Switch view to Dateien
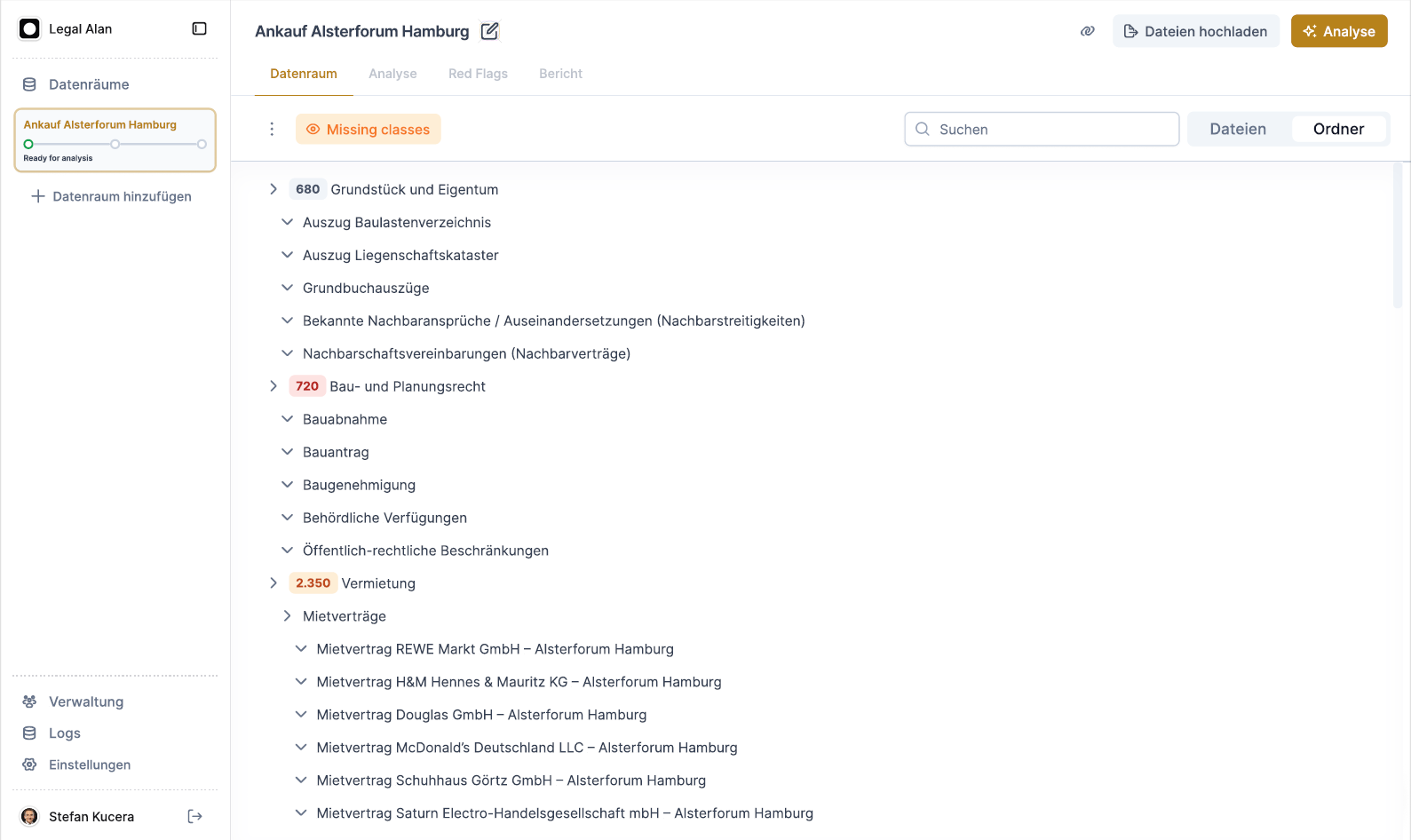 (1237, 130)
